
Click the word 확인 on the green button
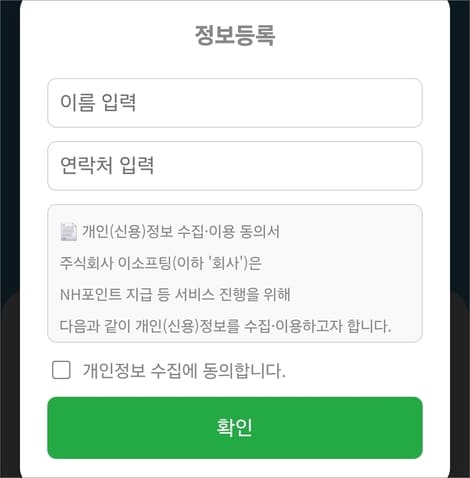(235, 428)
